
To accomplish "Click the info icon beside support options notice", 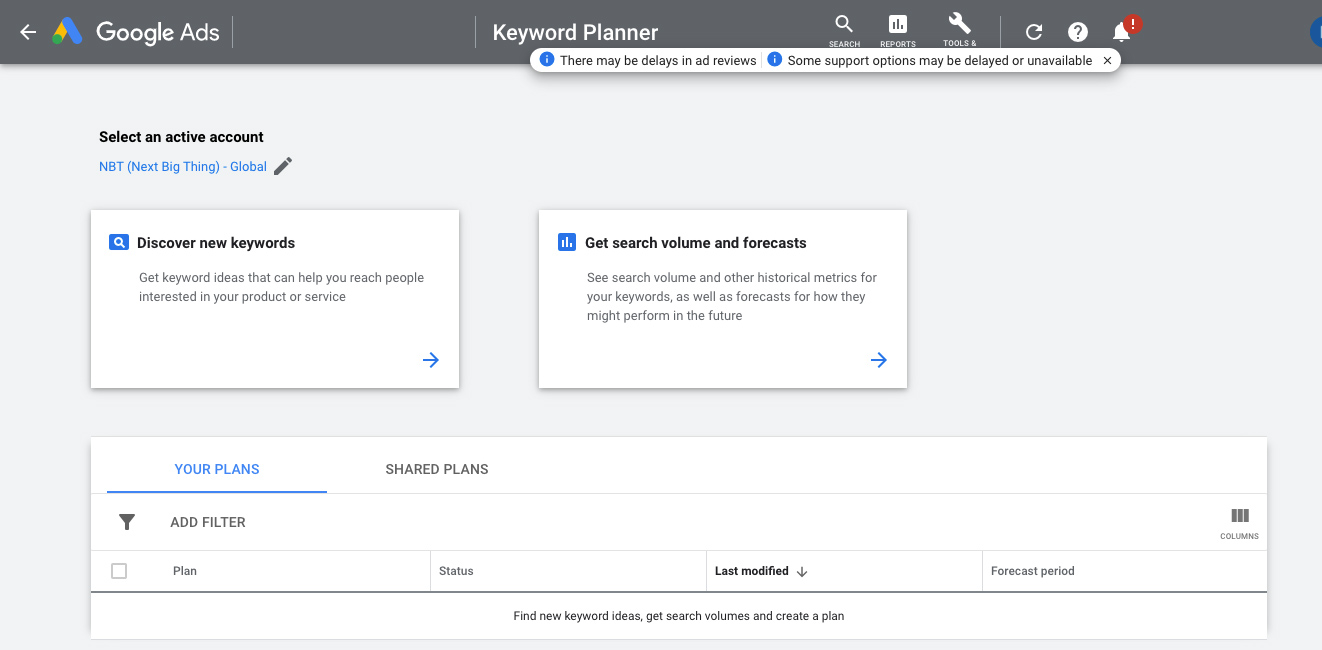I will (x=774, y=60).
